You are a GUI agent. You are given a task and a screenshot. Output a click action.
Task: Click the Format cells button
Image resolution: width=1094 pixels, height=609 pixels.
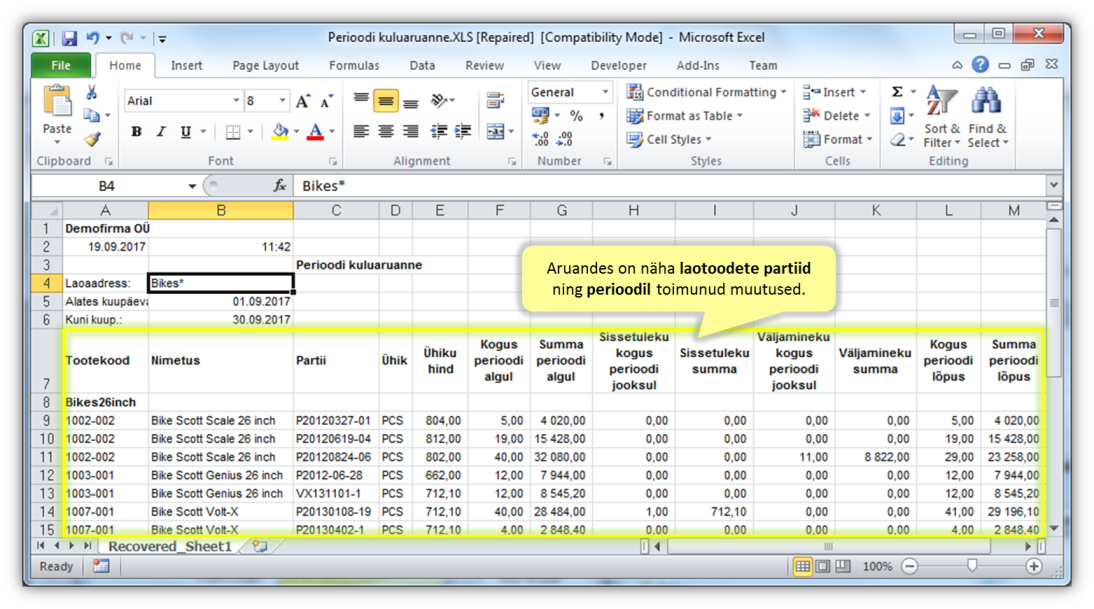click(x=838, y=140)
